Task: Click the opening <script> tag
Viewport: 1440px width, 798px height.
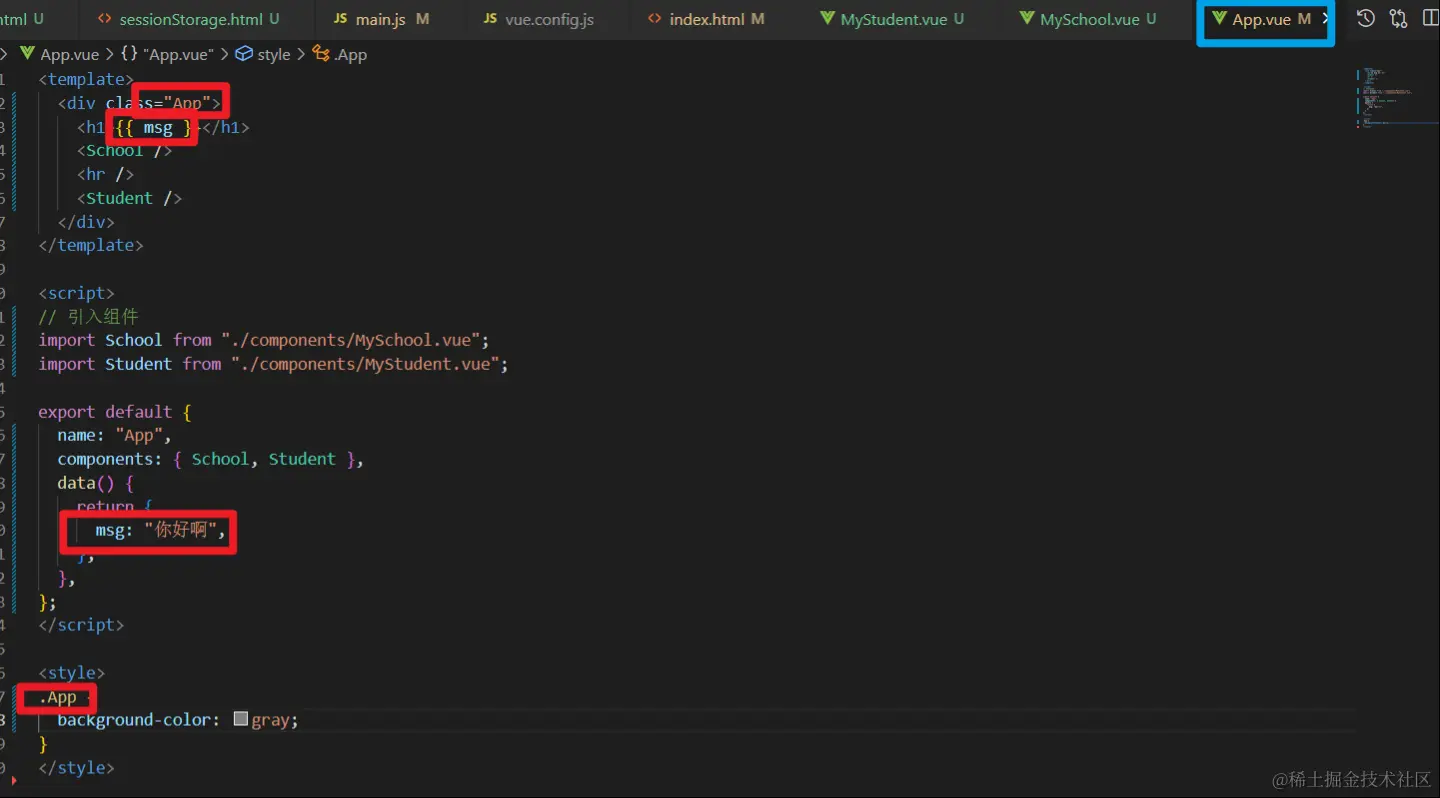Action: pyautogui.click(x=76, y=293)
